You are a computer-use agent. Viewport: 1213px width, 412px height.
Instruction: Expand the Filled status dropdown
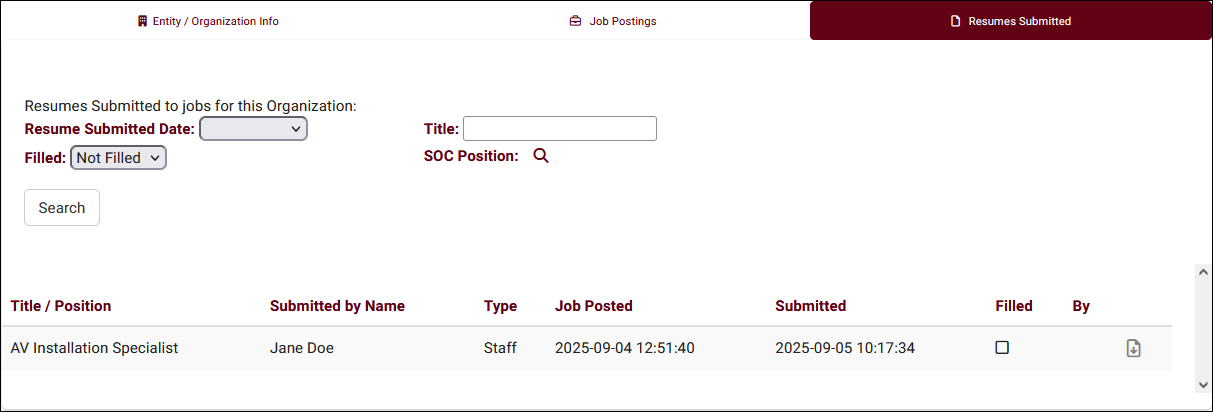(118, 158)
